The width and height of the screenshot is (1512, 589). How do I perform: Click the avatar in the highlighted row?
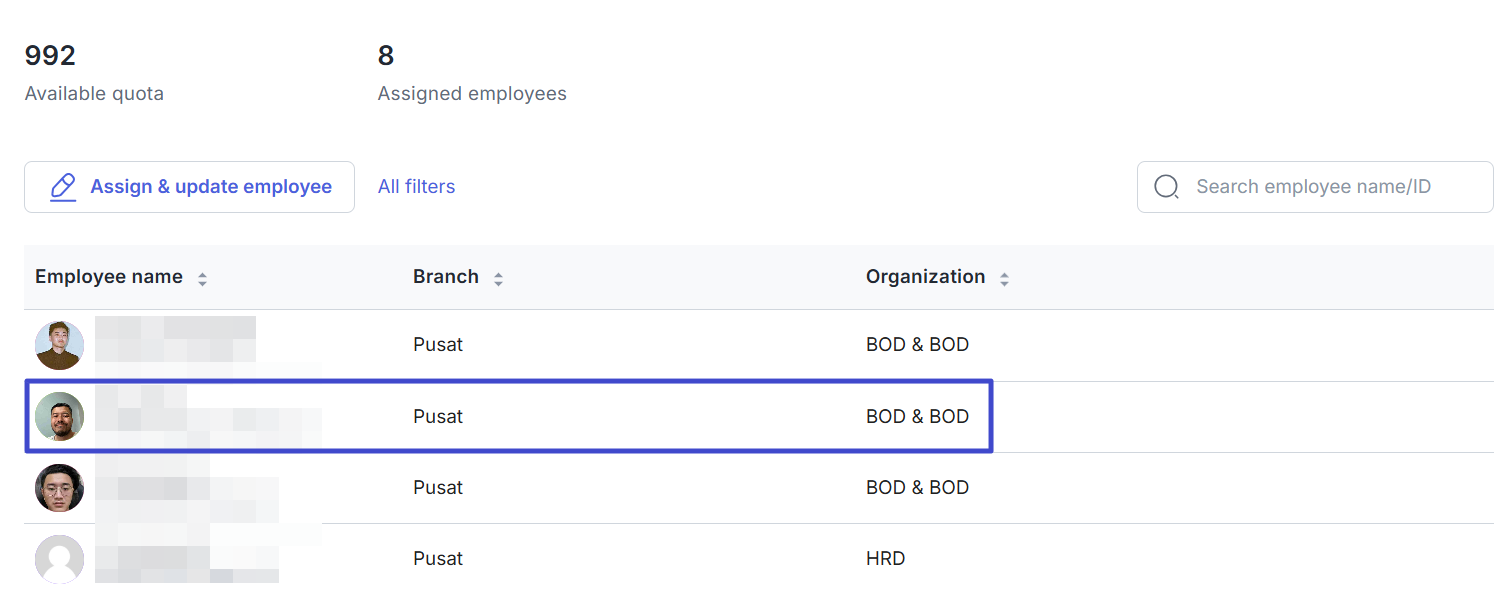pos(59,417)
